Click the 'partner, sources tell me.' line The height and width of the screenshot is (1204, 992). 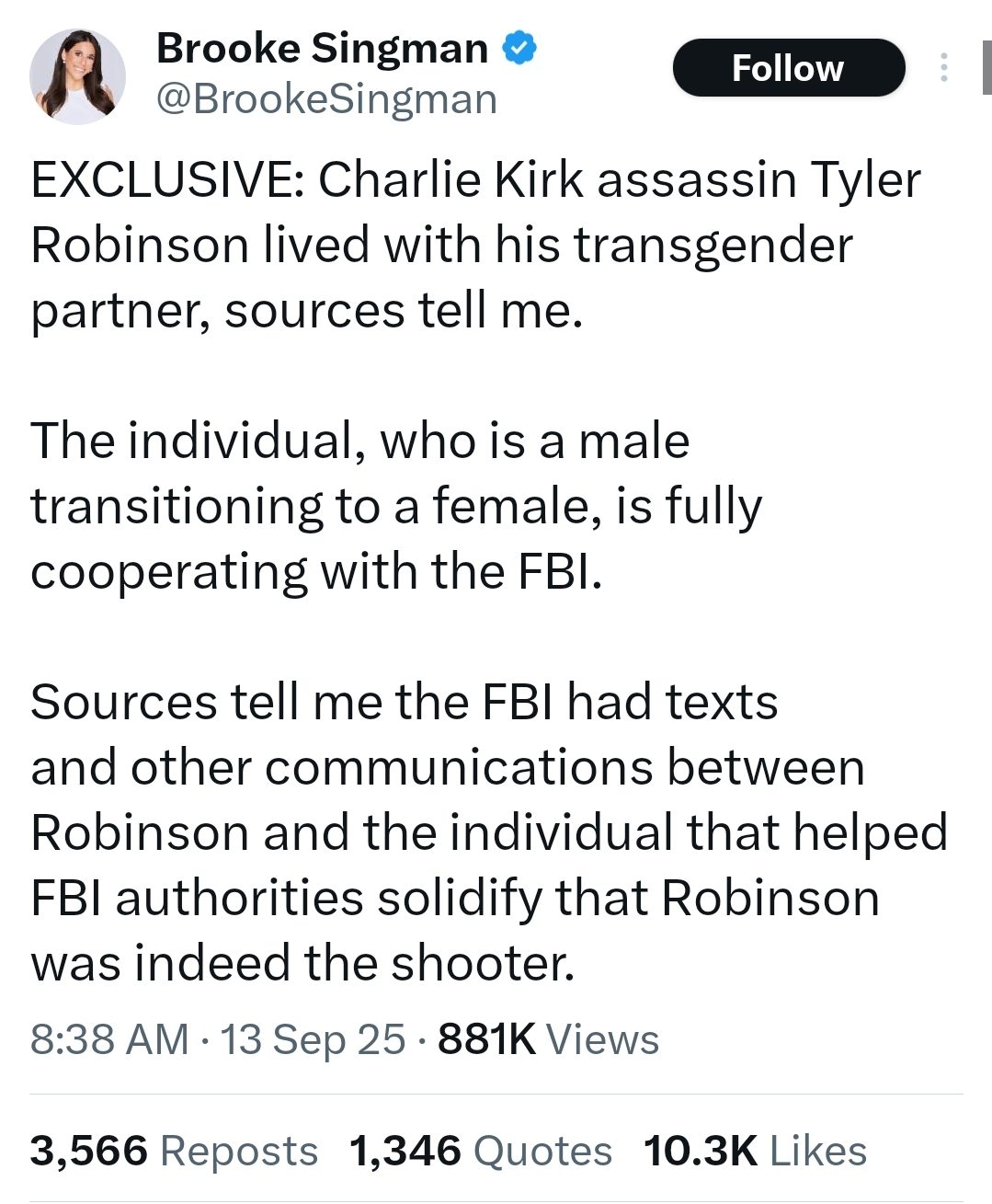pyautogui.click(x=306, y=311)
